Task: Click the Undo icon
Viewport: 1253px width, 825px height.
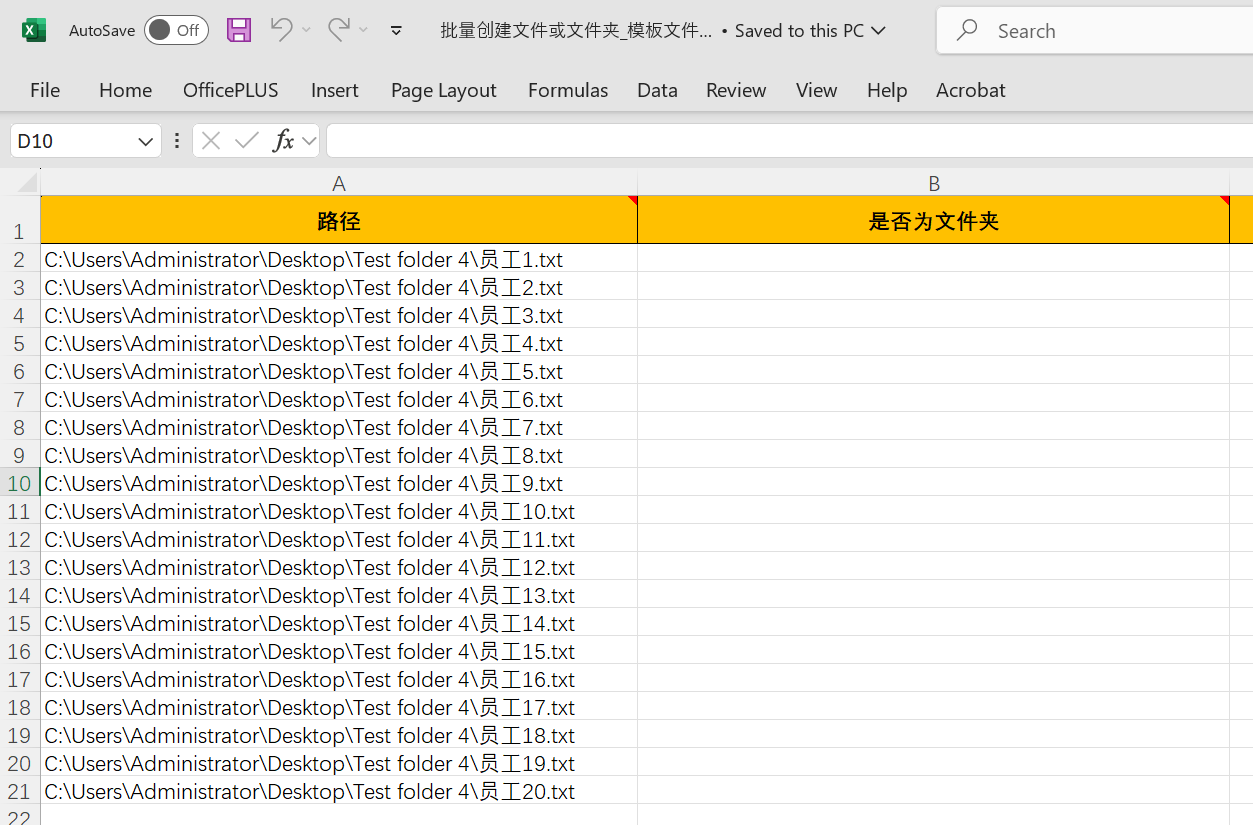Action: point(282,30)
